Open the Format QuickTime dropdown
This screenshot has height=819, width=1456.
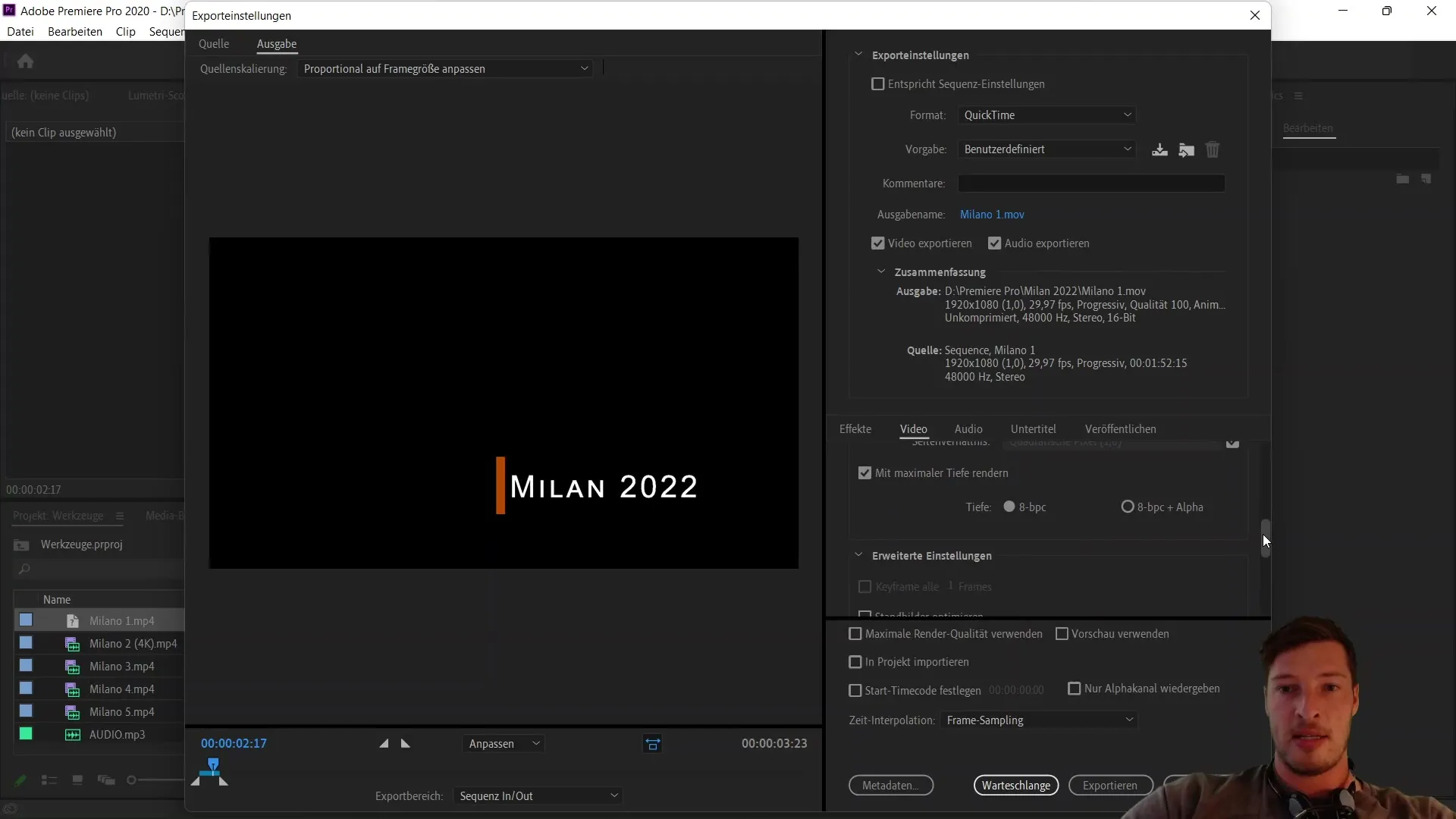coord(1046,115)
